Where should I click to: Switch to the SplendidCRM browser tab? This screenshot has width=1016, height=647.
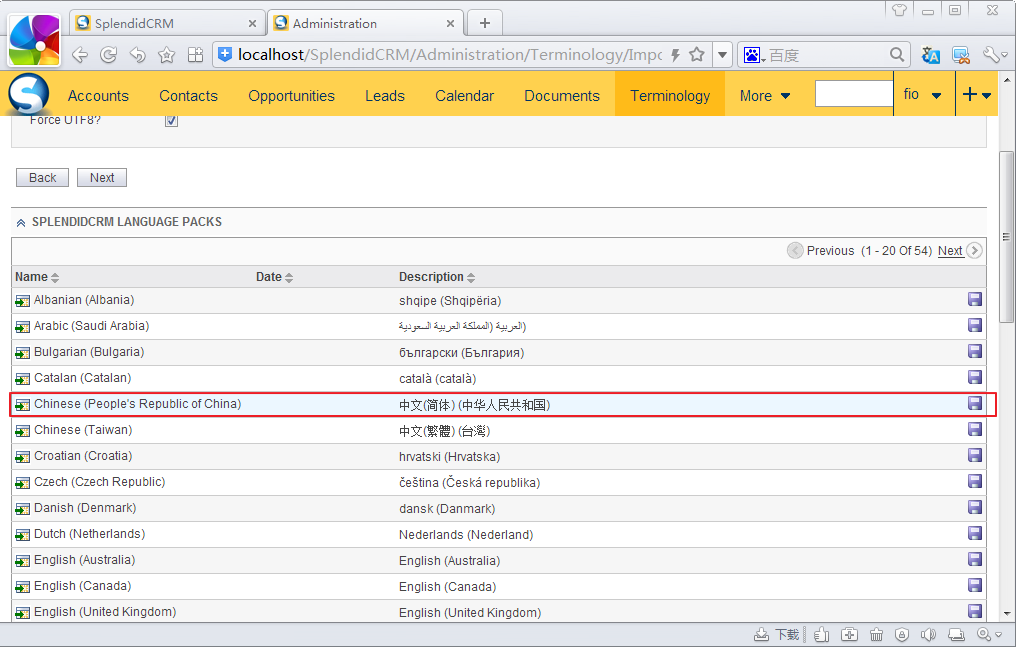(x=166, y=23)
